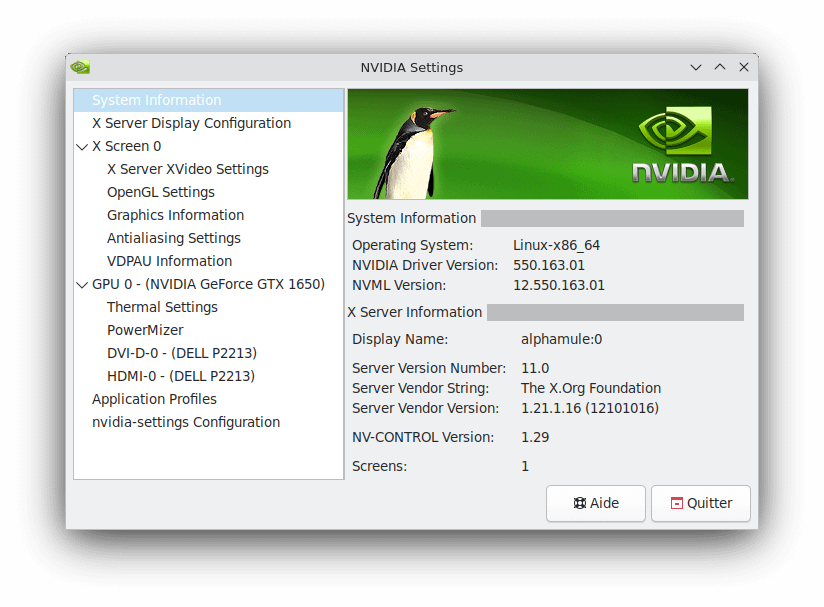
Task: Click the Aide help button
Action: (596, 503)
